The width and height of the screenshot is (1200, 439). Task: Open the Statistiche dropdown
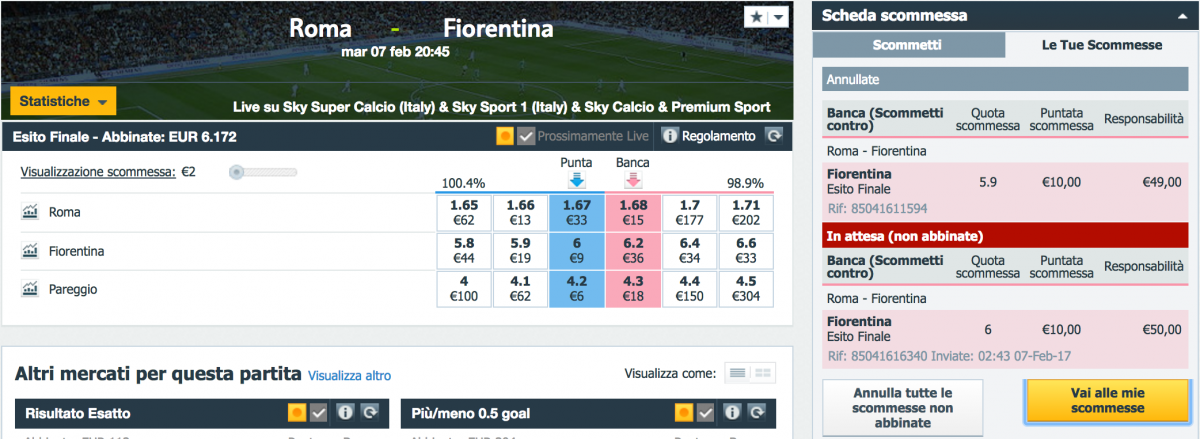click(63, 101)
